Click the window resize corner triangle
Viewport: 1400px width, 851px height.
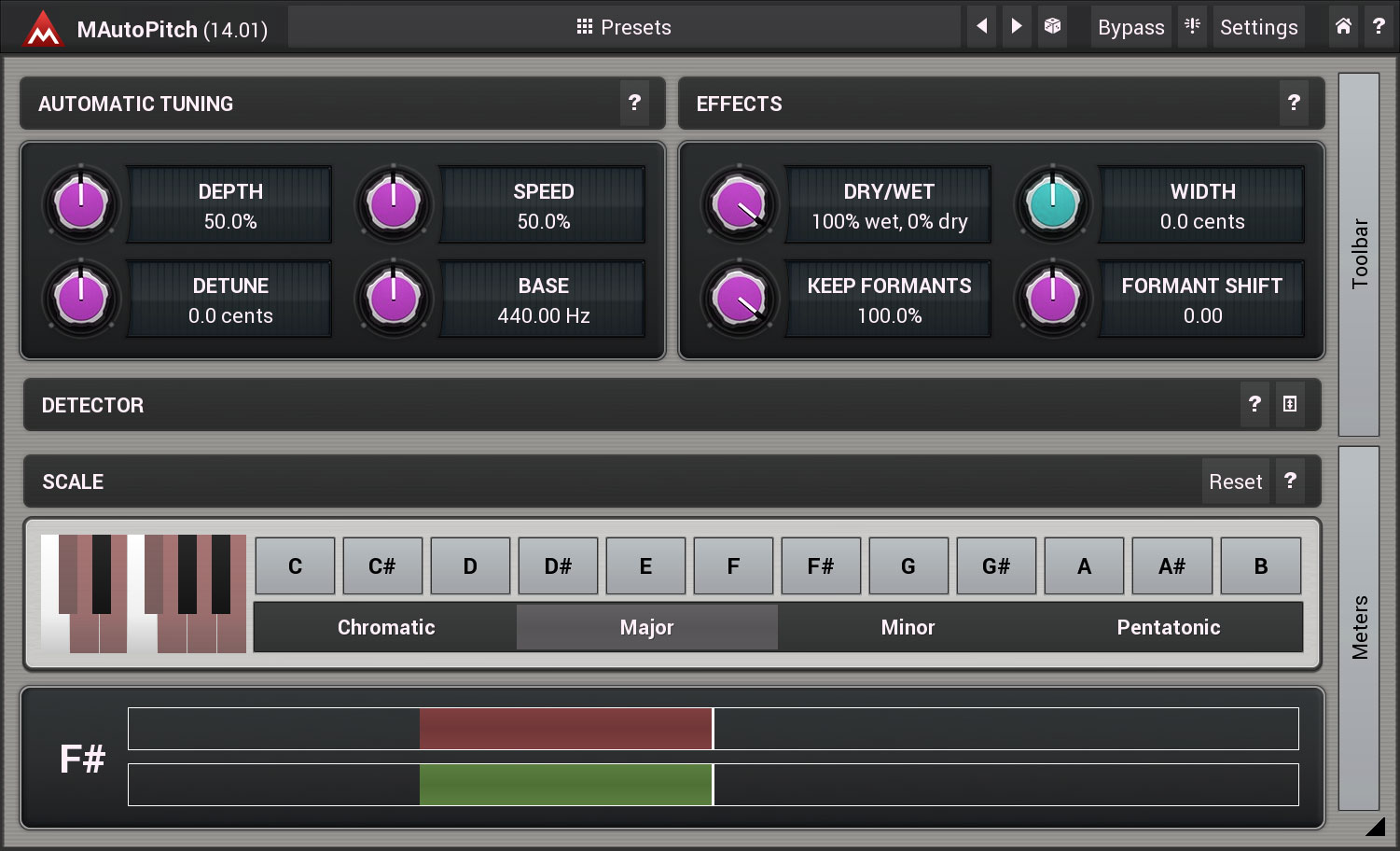(1376, 826)
